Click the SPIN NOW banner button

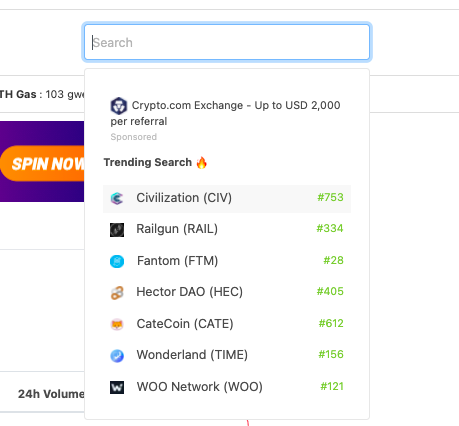pos(43,163)
